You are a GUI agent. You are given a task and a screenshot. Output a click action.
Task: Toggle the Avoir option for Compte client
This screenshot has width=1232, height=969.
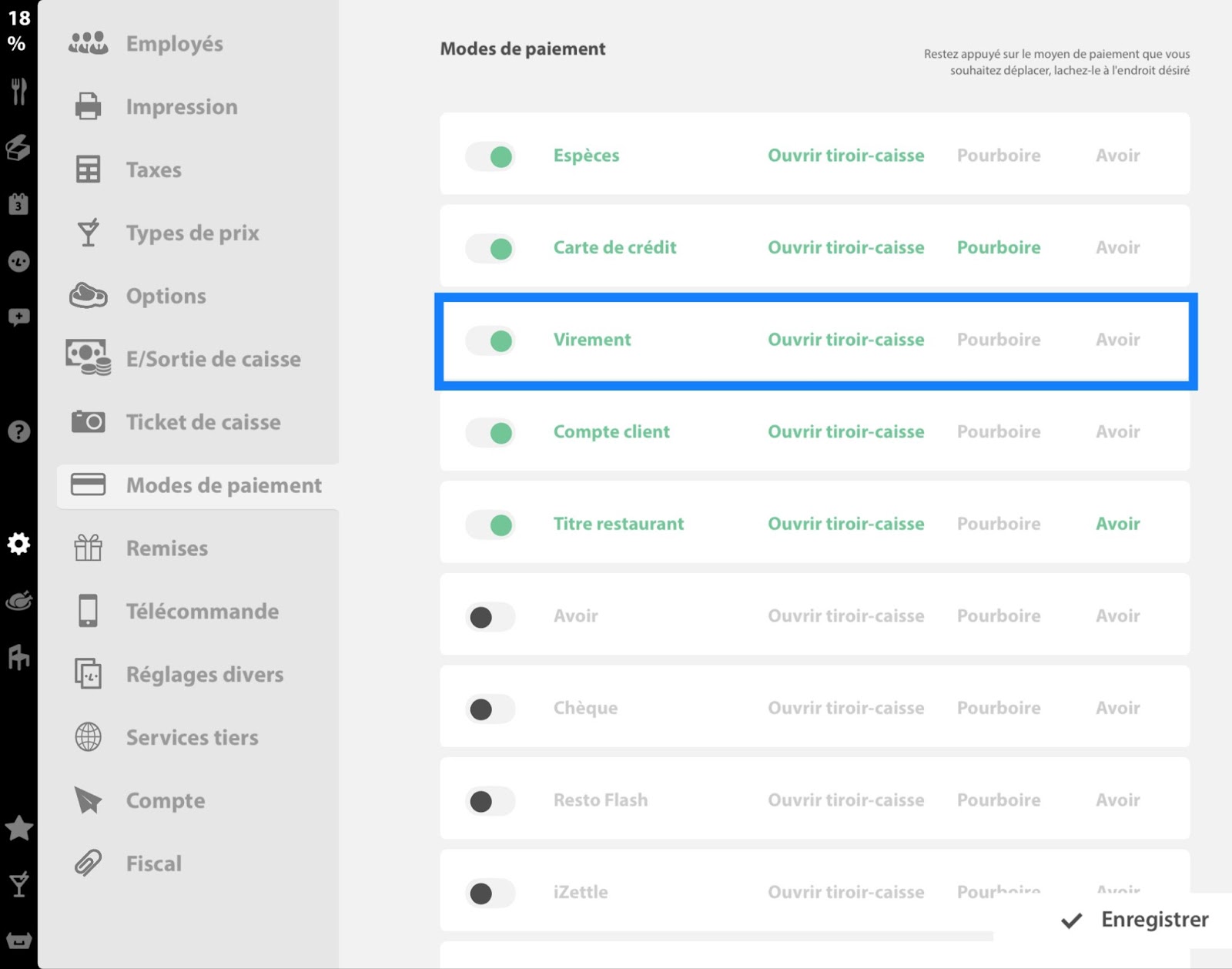[1118, 431]
